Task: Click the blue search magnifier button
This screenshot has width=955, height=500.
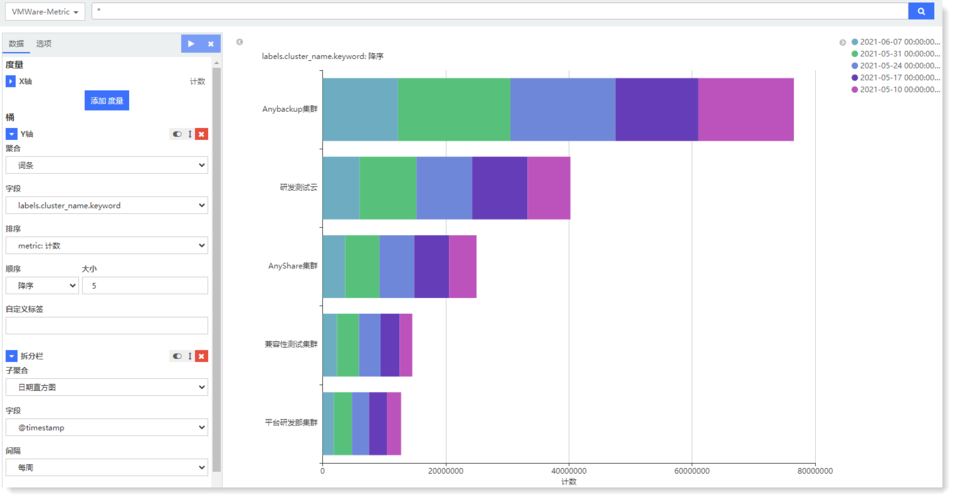Action: [x=920, y=11]
